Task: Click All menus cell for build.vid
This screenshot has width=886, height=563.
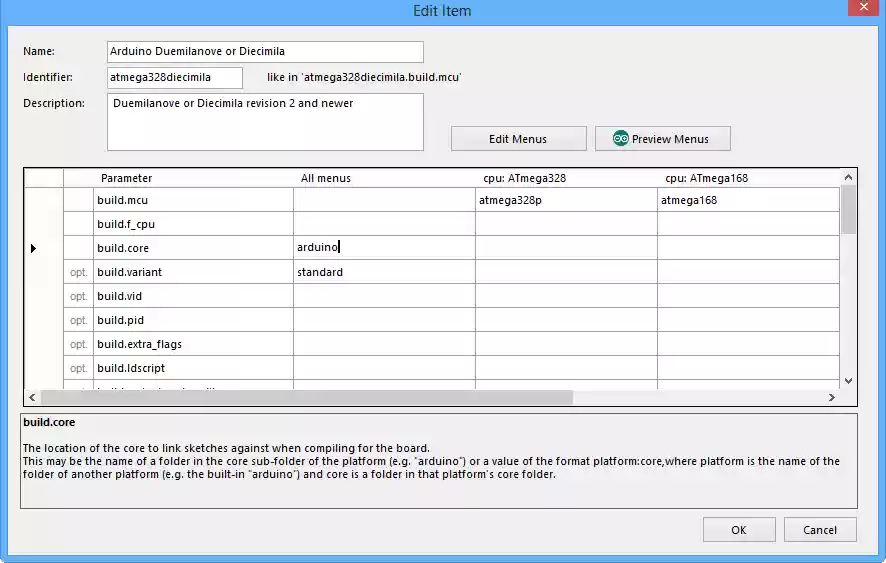Action: click(x=384, y=296)
